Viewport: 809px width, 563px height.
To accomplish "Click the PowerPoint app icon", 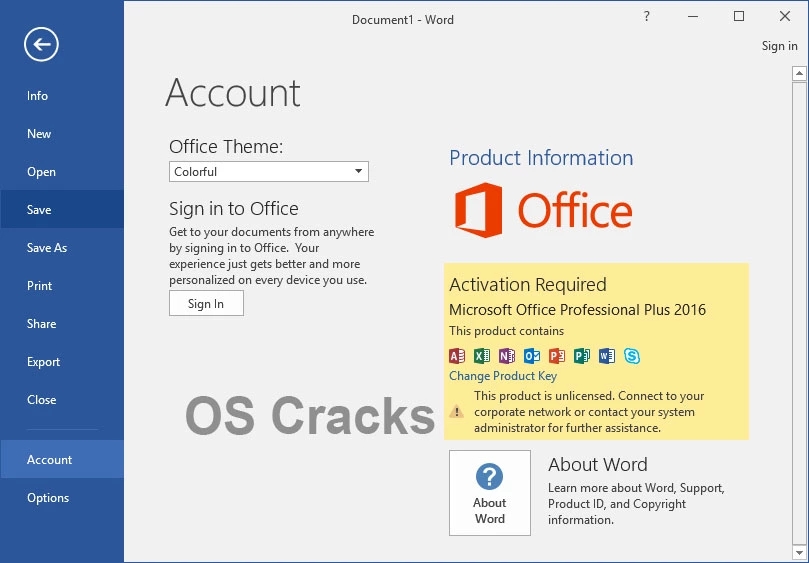I will pos(557,356).
